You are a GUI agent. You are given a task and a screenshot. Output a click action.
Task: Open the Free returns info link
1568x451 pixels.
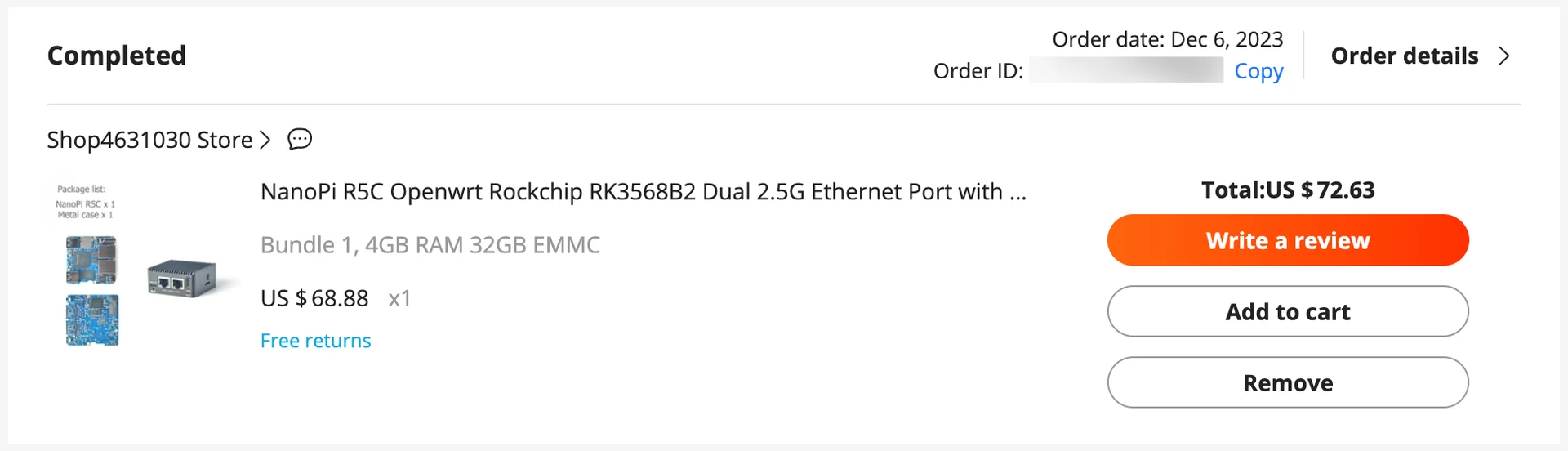click(315, 341)
